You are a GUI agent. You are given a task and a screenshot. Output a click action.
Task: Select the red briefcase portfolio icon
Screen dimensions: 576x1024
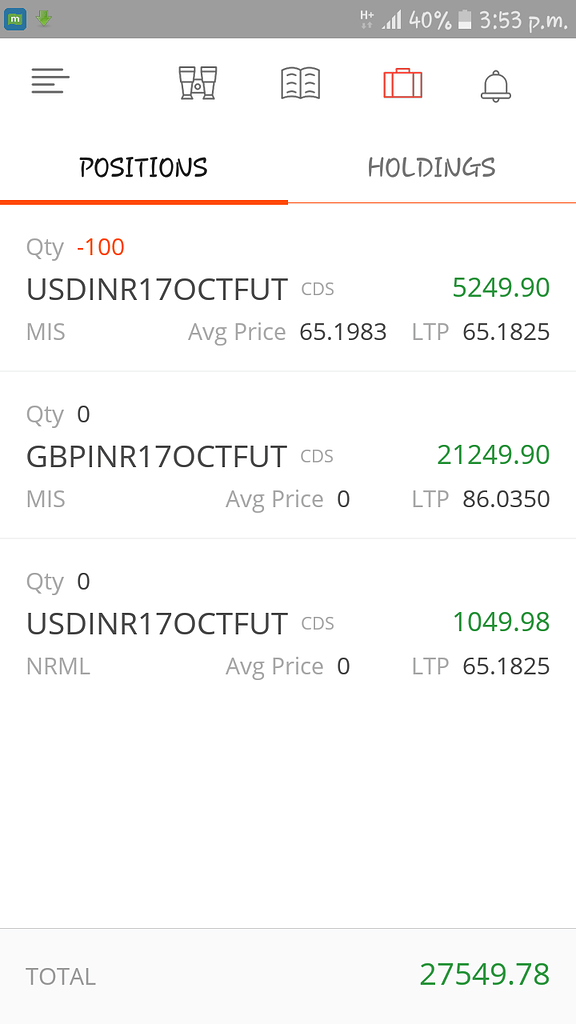click(x=402, y=84)
